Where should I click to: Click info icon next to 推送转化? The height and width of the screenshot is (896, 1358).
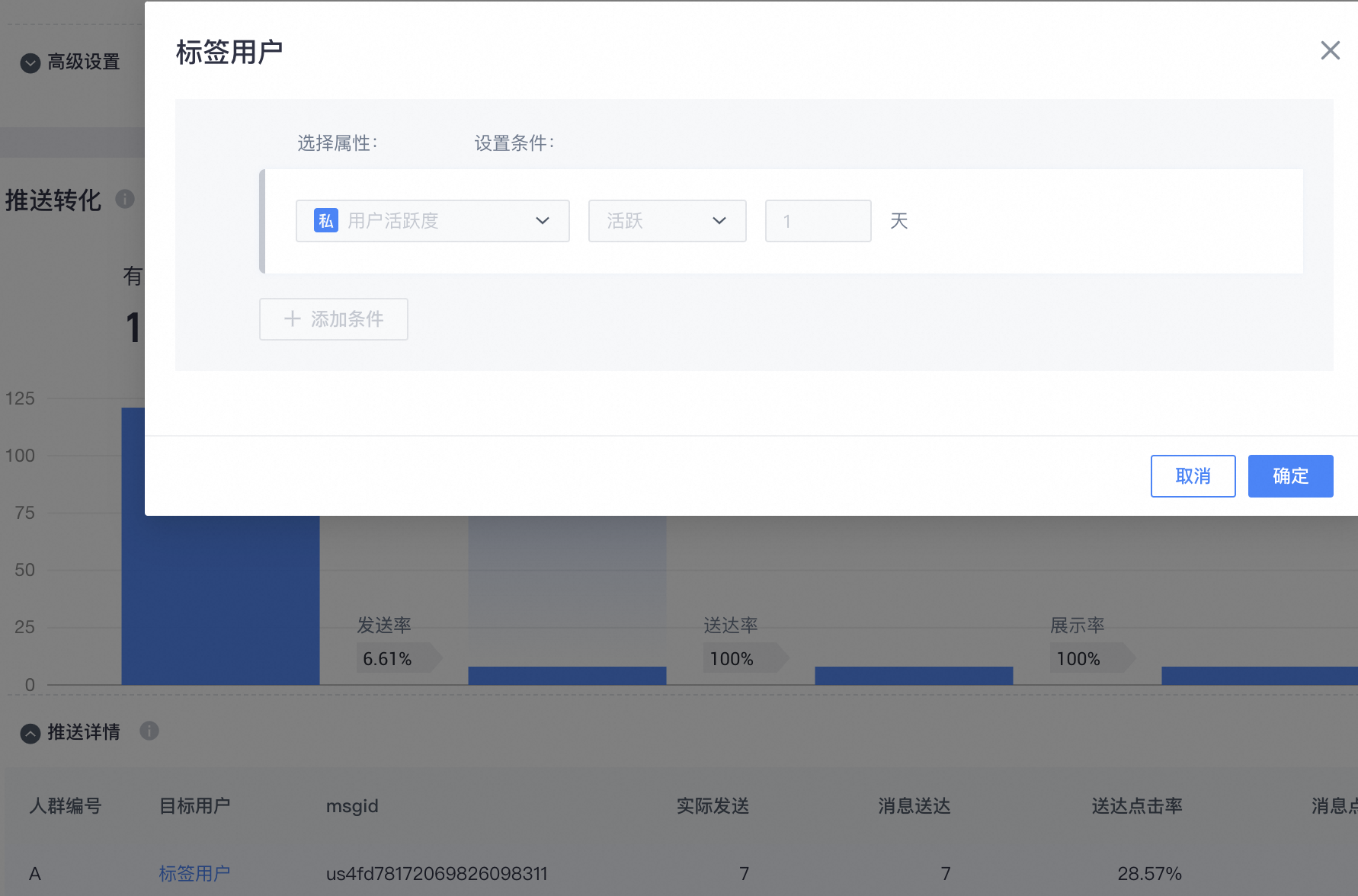[x=125, y=199]
